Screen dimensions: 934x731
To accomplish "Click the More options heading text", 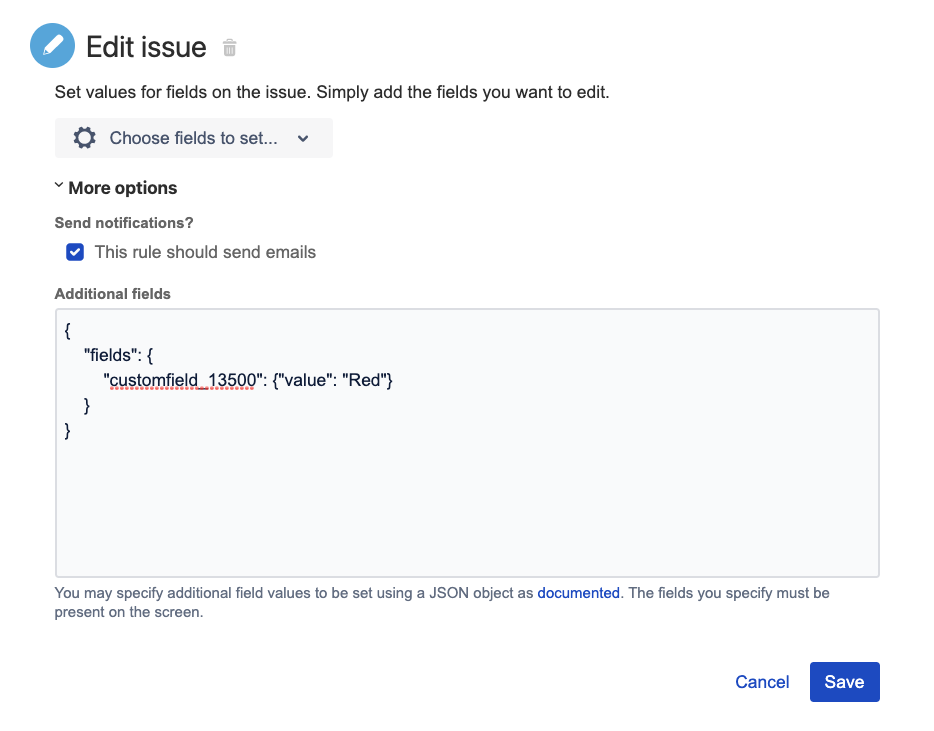I will (123, 188).
